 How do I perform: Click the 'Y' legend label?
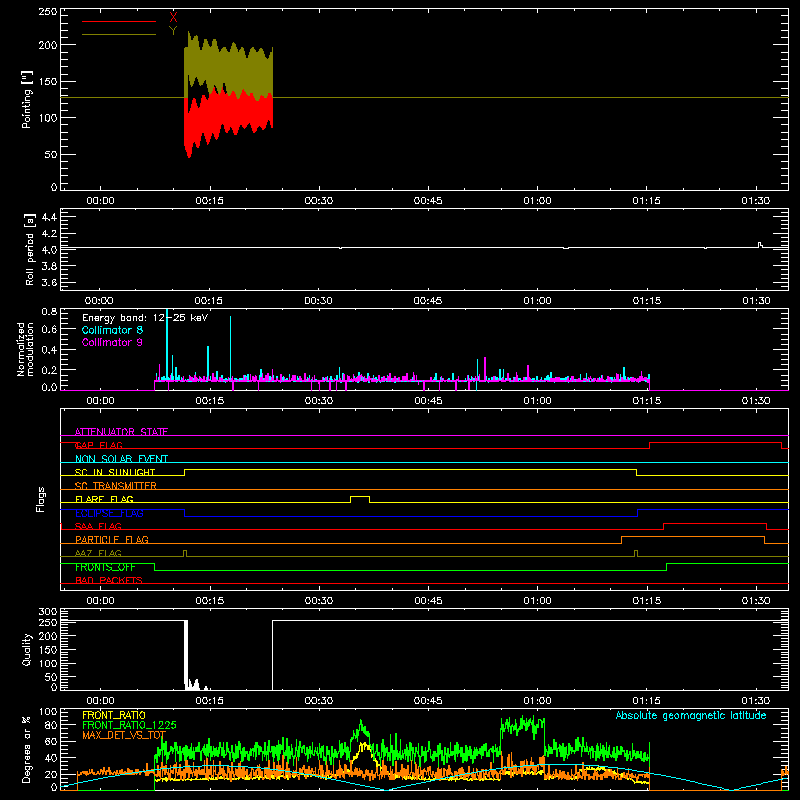pyautogui.click(x=173, y=31)
